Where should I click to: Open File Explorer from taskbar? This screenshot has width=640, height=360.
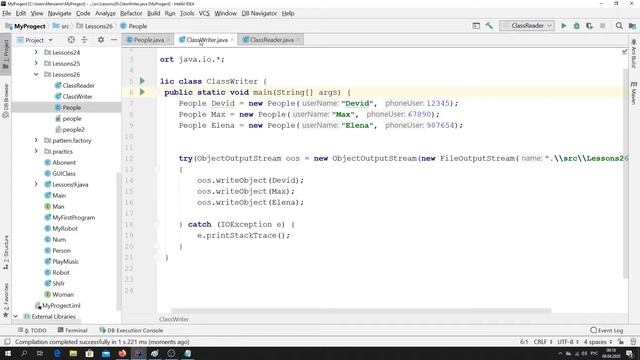pyautogui.click(x=73, y=353)
